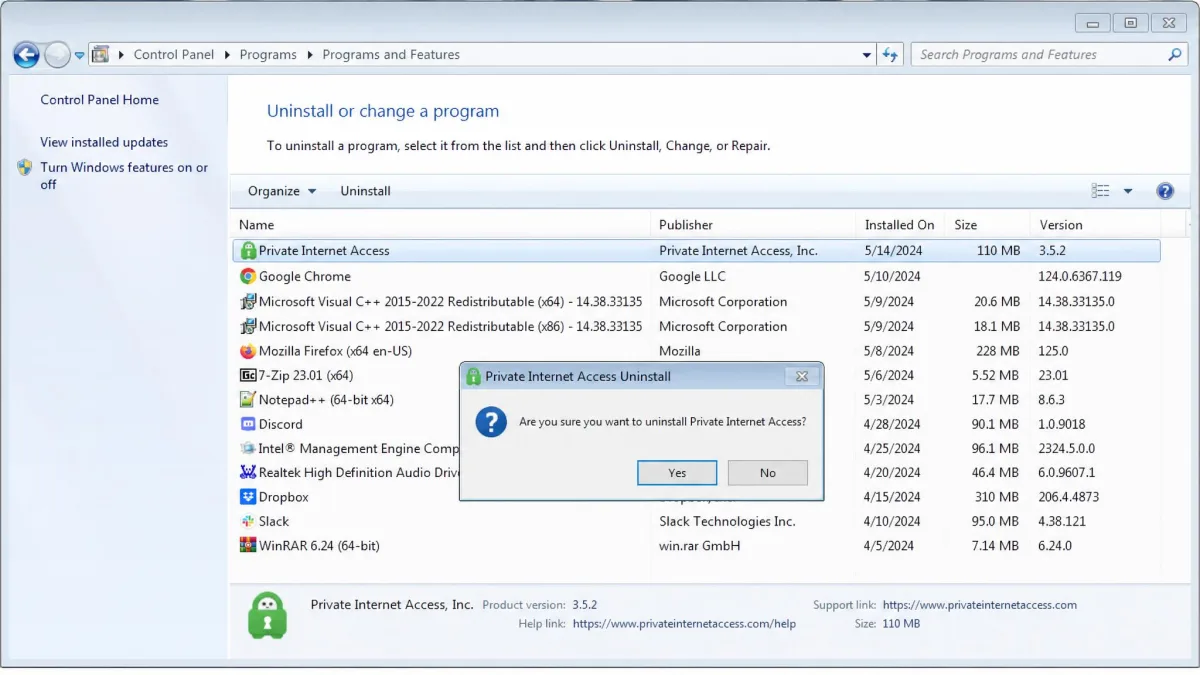Click the Intel Management Engine icon
This screenshot has height=675, width=1200.
coord(248,448)
